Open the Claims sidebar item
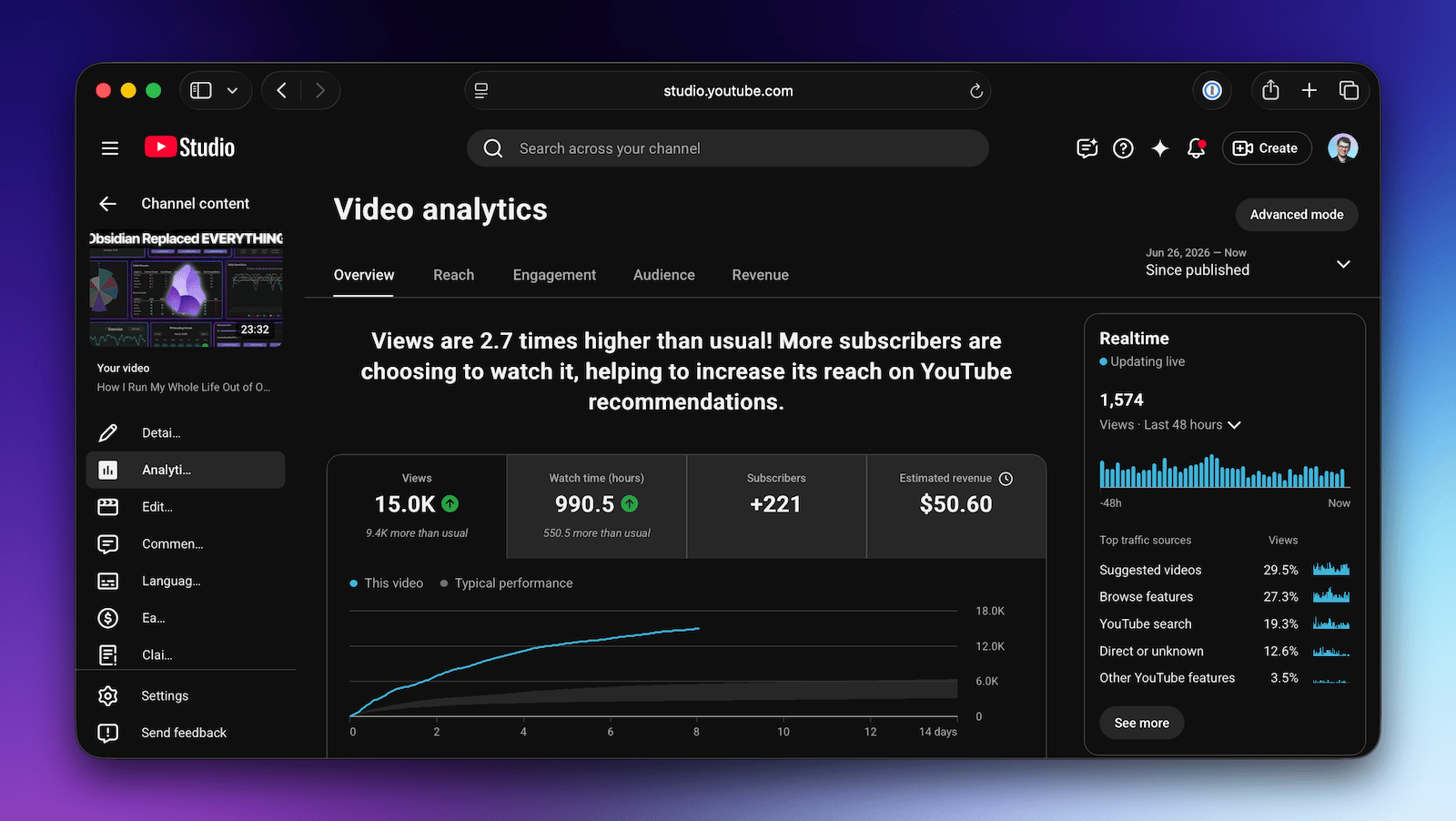The image size is (1456, 821). (186, 654)
